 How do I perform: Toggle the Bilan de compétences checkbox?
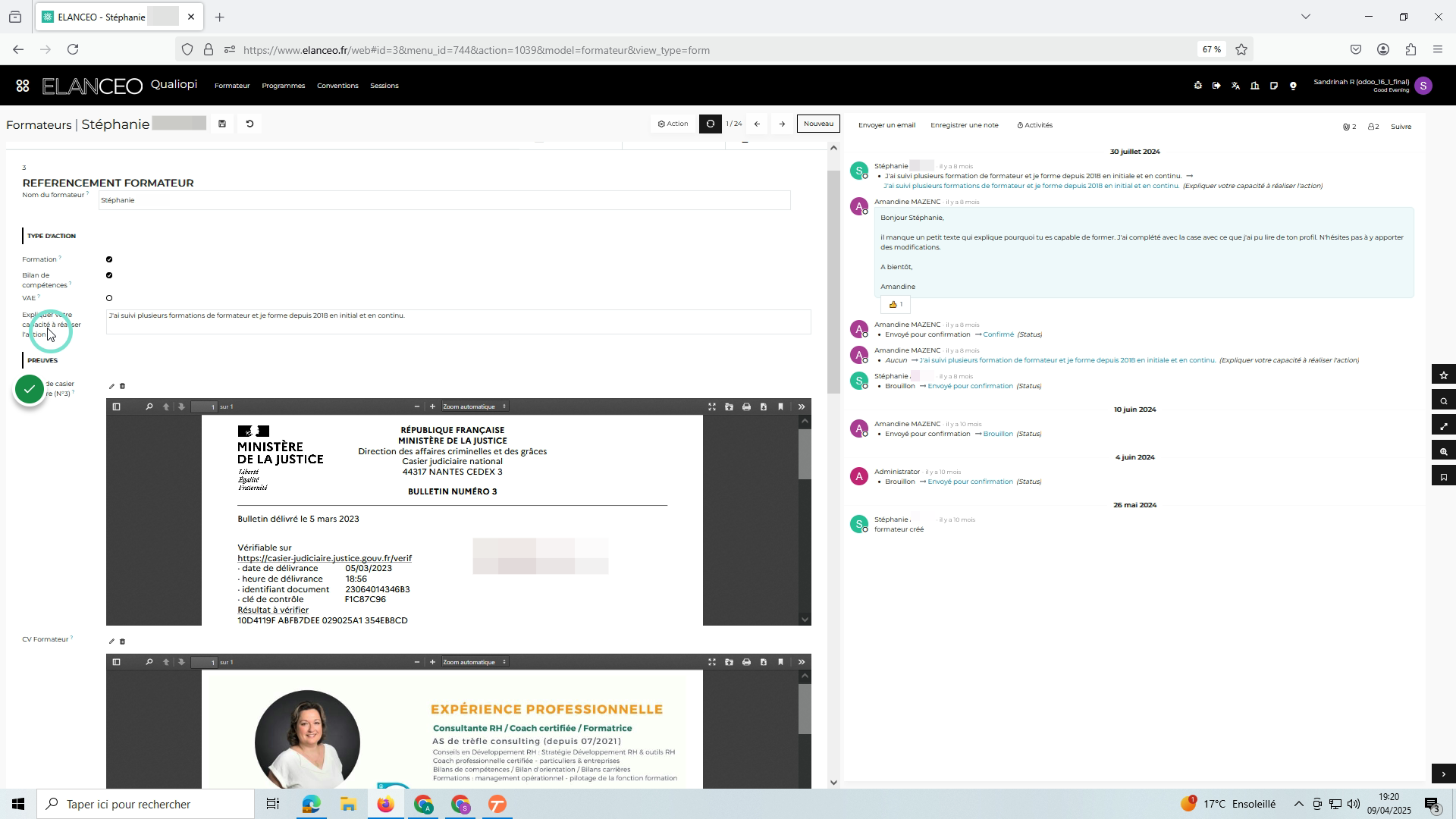pos(109,275)
